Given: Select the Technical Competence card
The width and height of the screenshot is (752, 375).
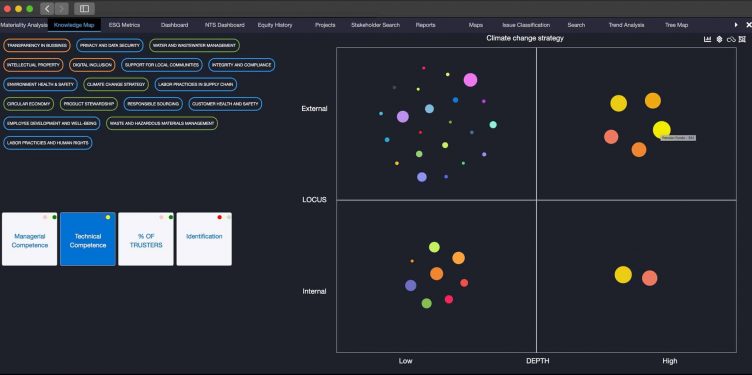Looking at the screenshot, I should pyautogui.click(x=88, y=239).
